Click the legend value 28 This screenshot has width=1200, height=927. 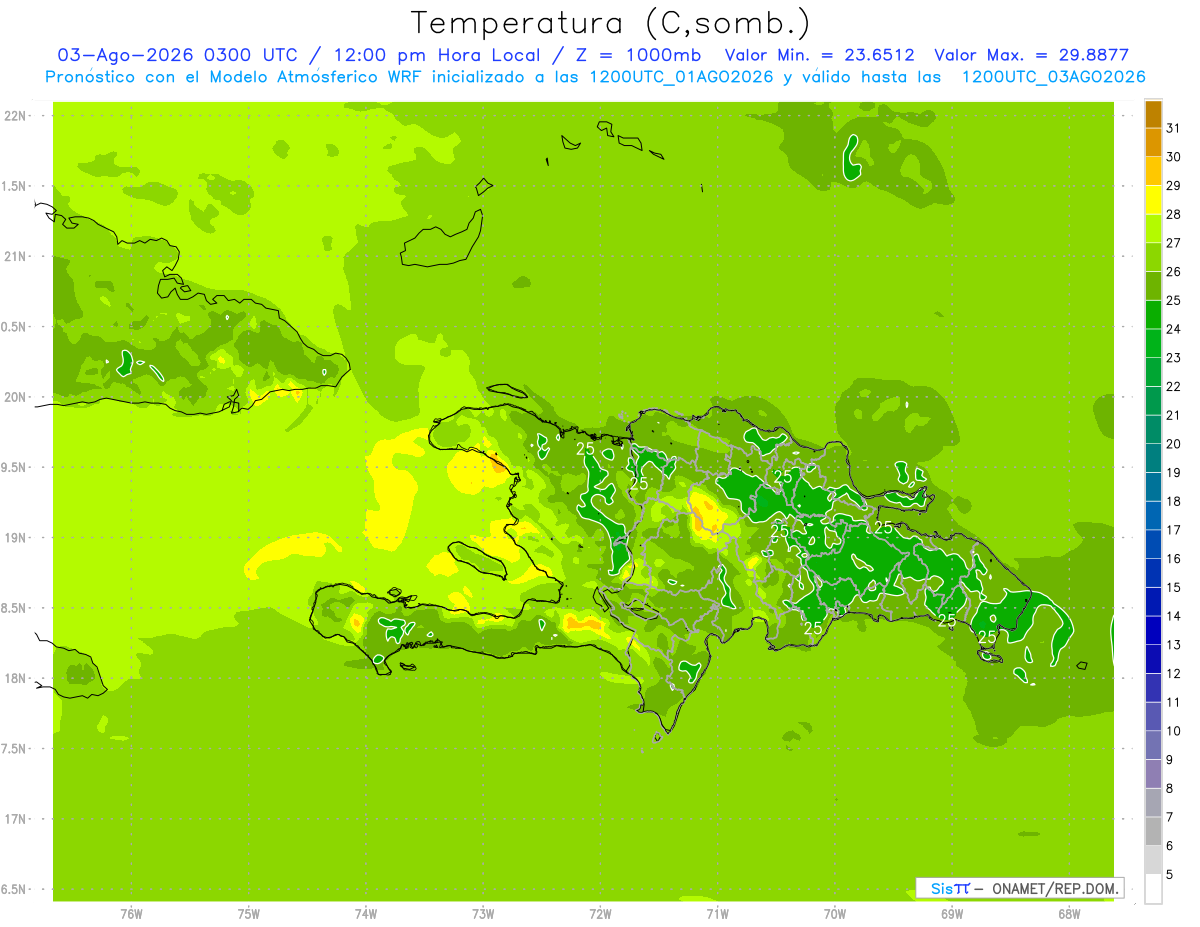pyautogui.click(x=1173, y=214)
